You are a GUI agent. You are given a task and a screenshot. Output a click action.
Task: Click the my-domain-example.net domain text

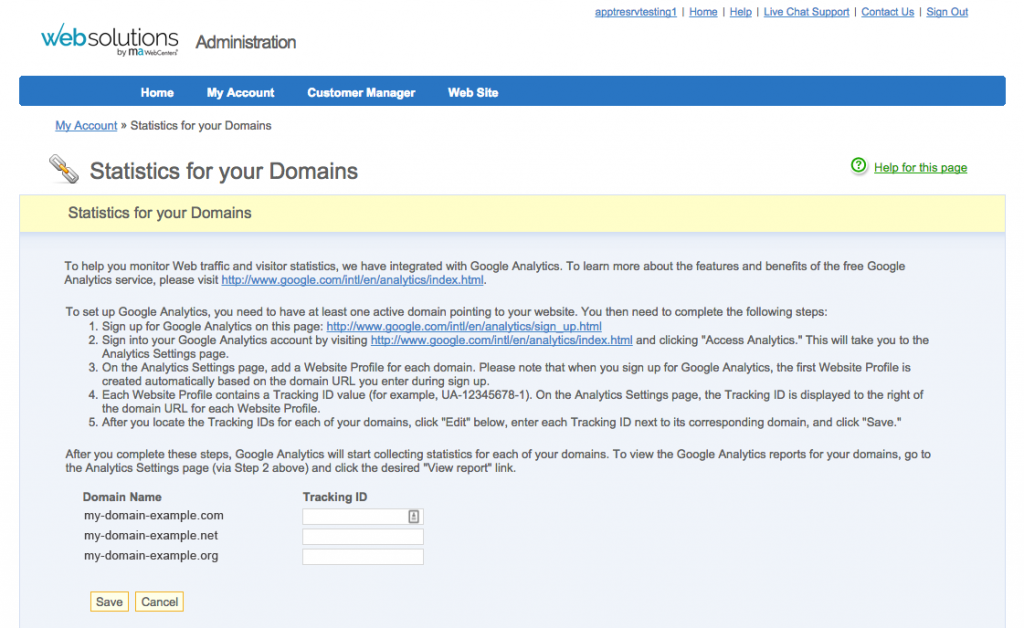point(151,536)
